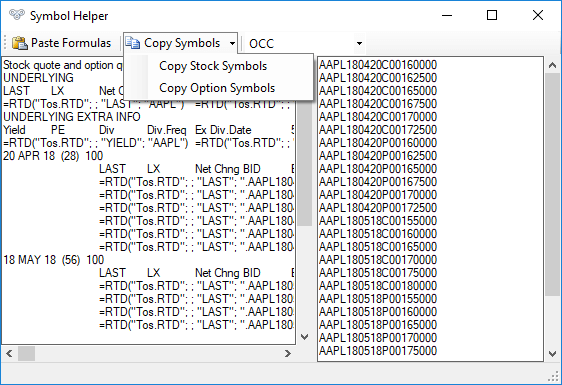The height and width of the screenshot is (385, 562).
Task: Click the Div.Freq column header text
Action: pyautogui.click(x=167, y=130)
